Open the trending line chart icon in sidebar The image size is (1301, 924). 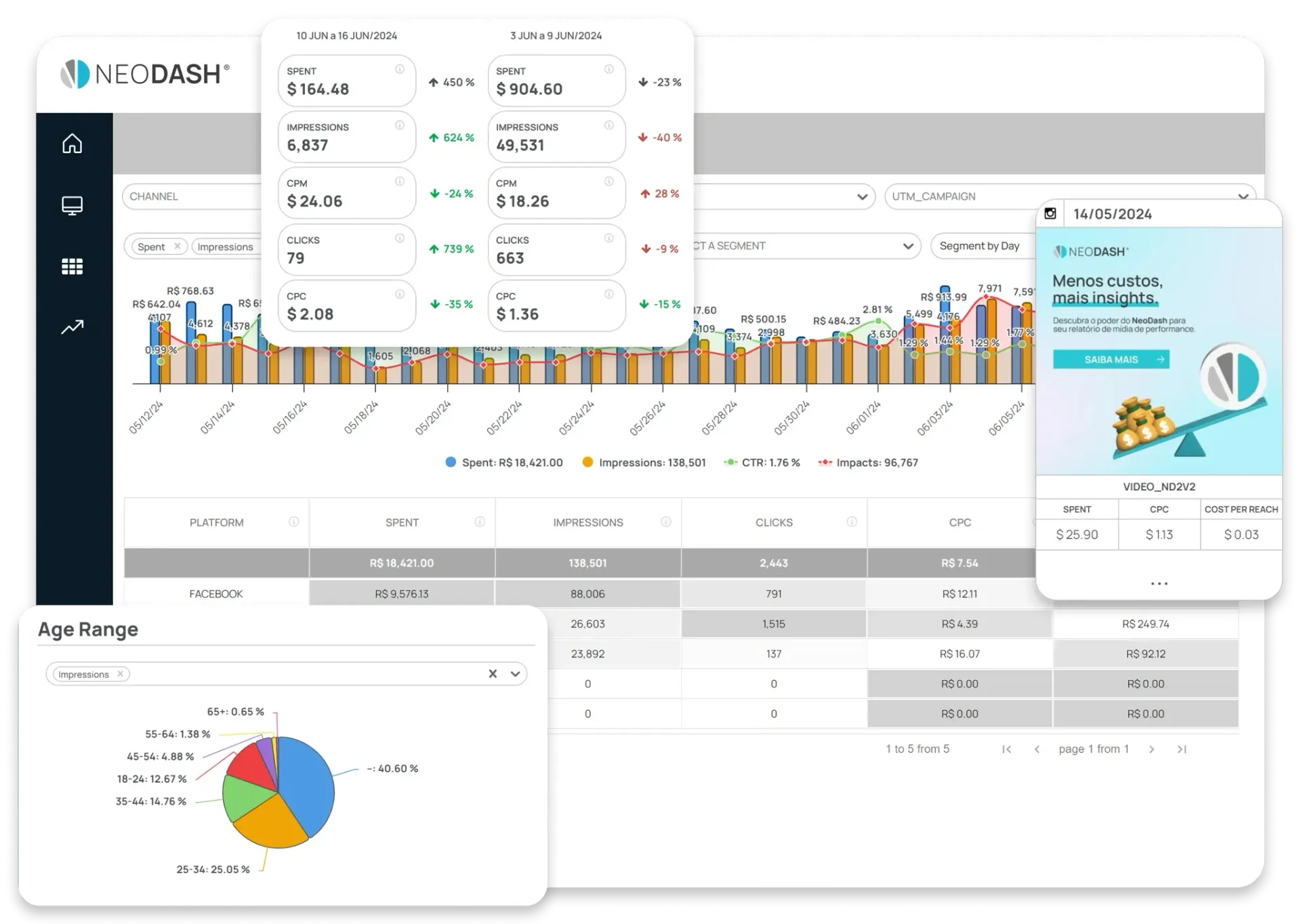tap(72, 327)
